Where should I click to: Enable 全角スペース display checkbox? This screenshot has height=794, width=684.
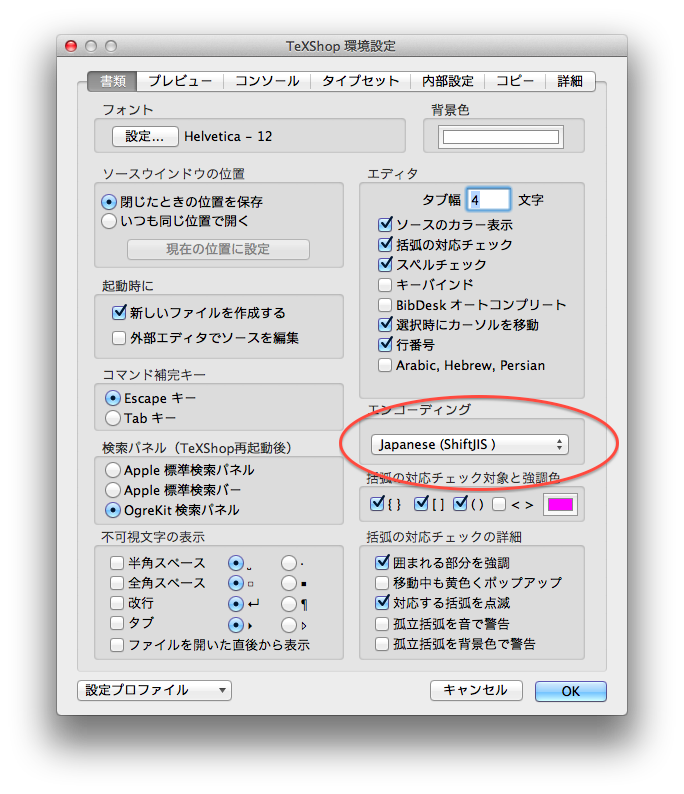point(117,583)
